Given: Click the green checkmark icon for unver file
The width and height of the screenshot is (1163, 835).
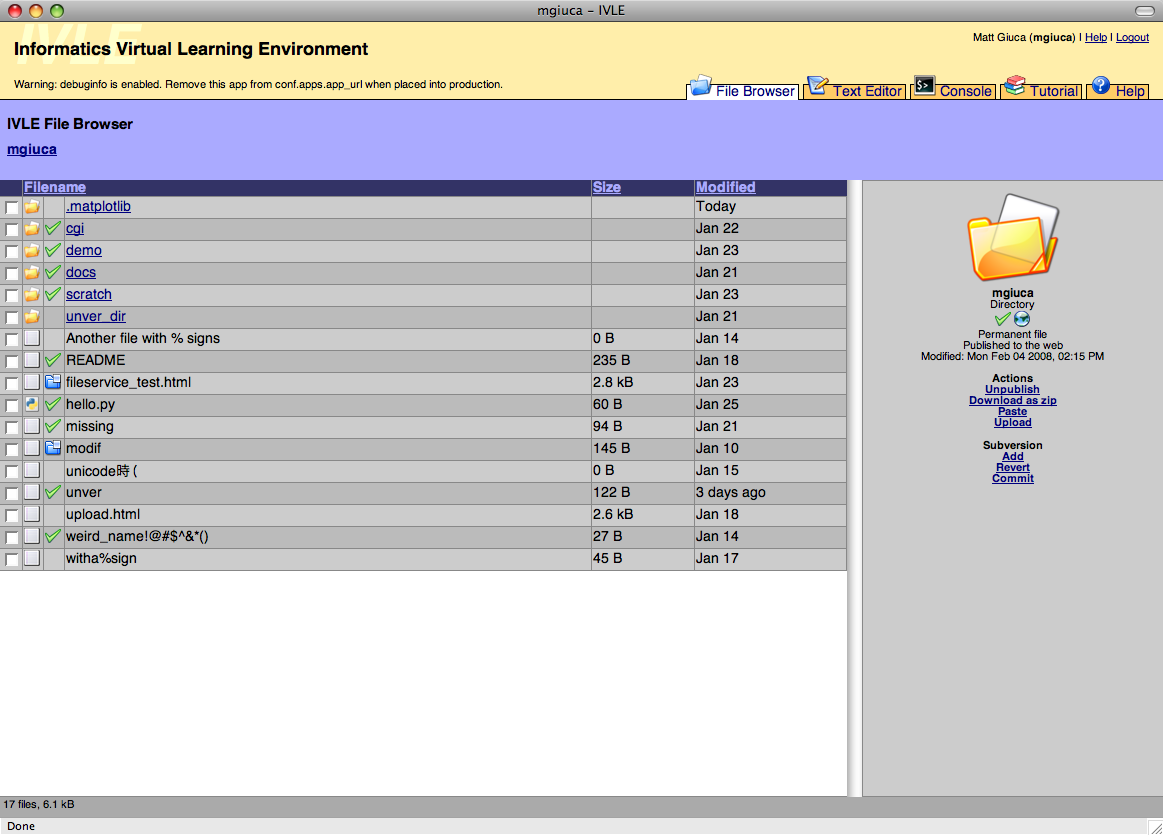Looking at the screenshot, I should [53, 492].
